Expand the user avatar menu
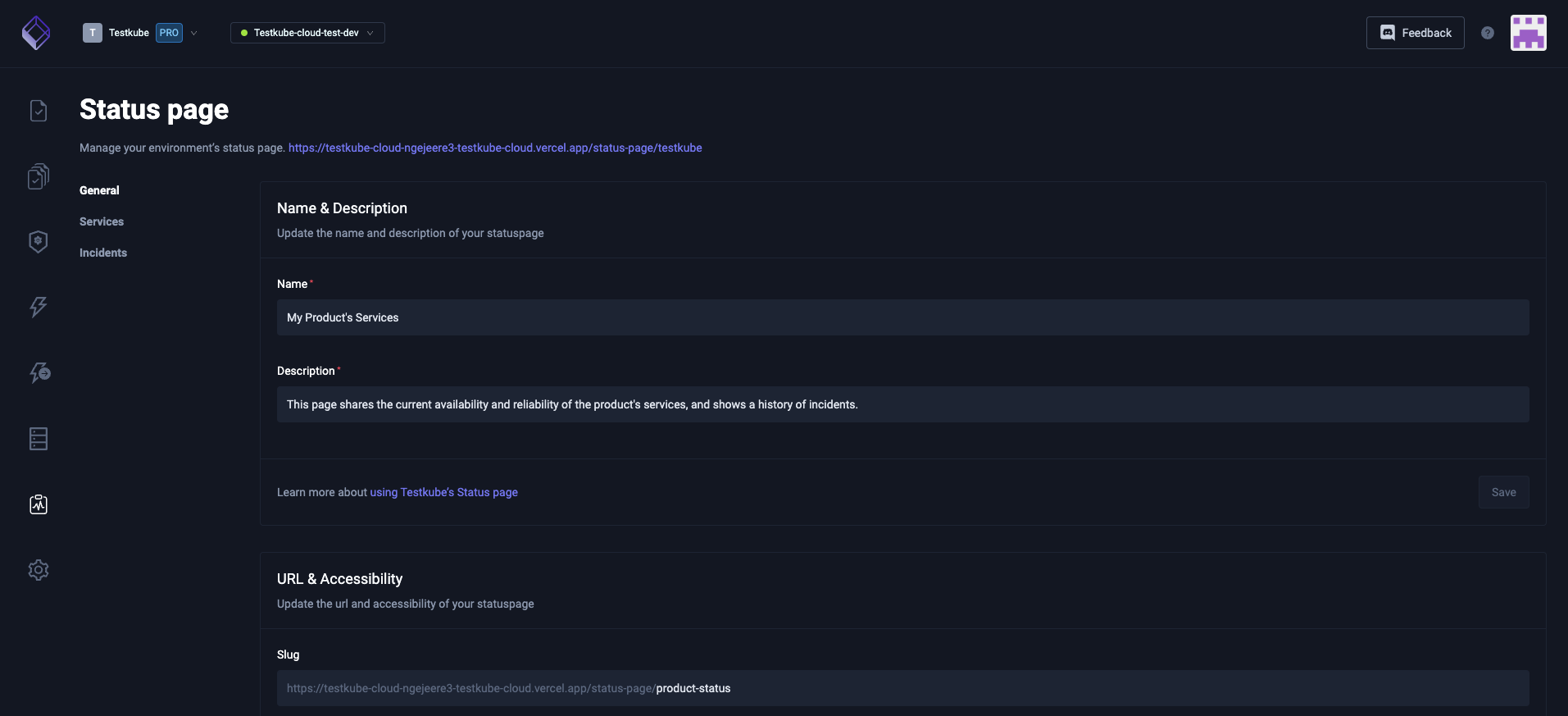Viewport: 1568px width, 716px height. coord(1528,33)
